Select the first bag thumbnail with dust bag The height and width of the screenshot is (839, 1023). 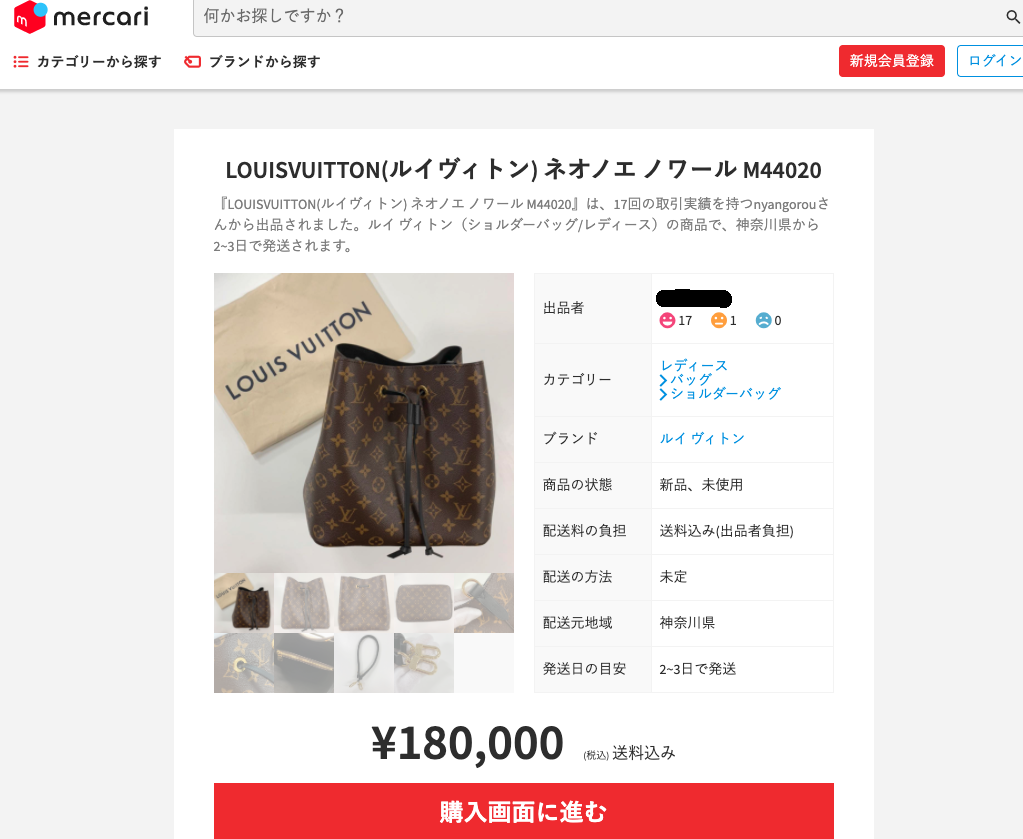(244, 603)
